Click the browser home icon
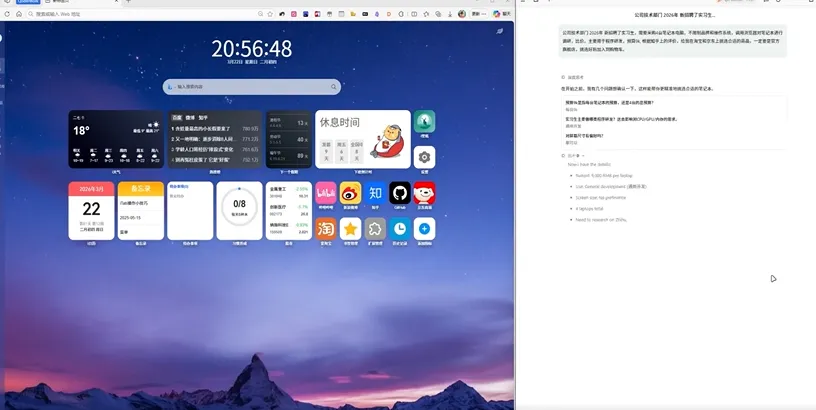 tap(19, 14)
